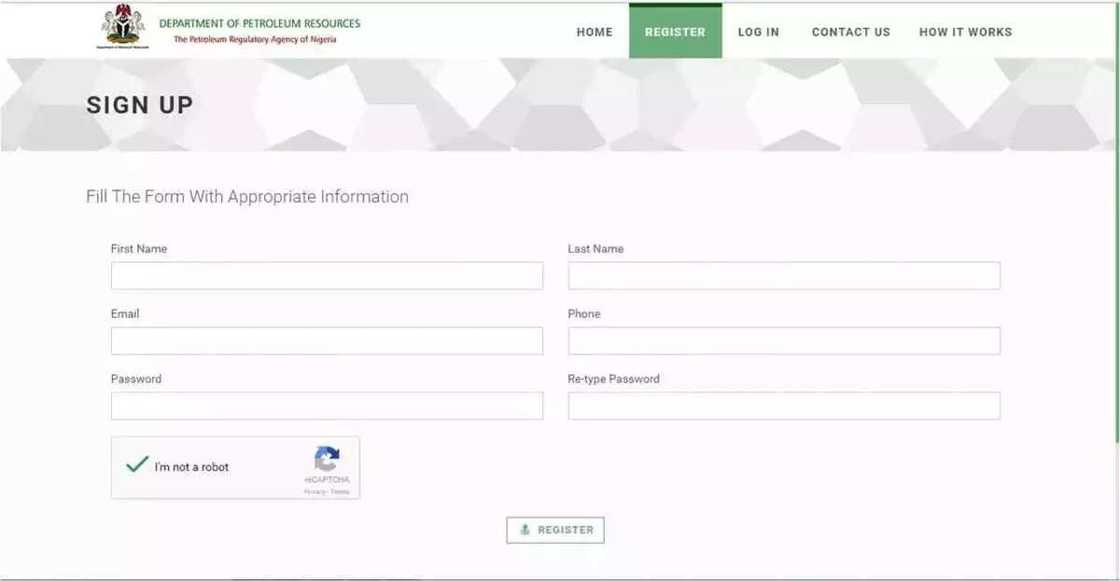Select the HOME menu item
The width and height of the screenshot is (1120, 581).
pyautogui.click(x=595, y=31)
